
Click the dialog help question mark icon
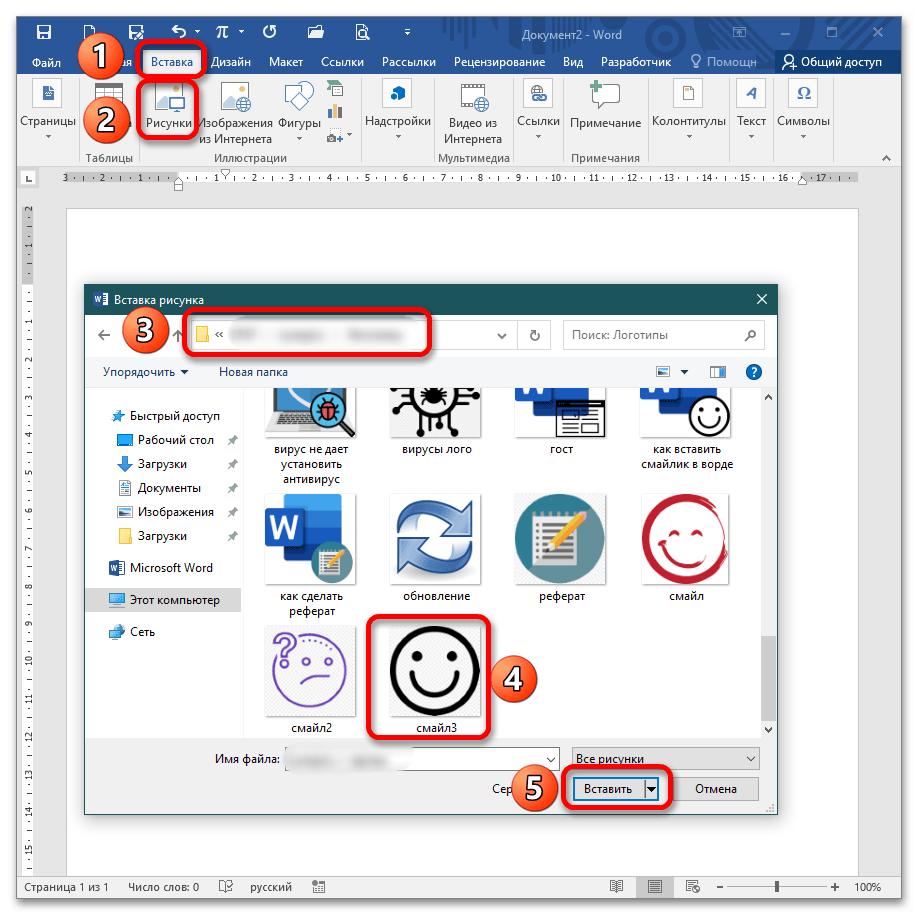pos(754,372)
